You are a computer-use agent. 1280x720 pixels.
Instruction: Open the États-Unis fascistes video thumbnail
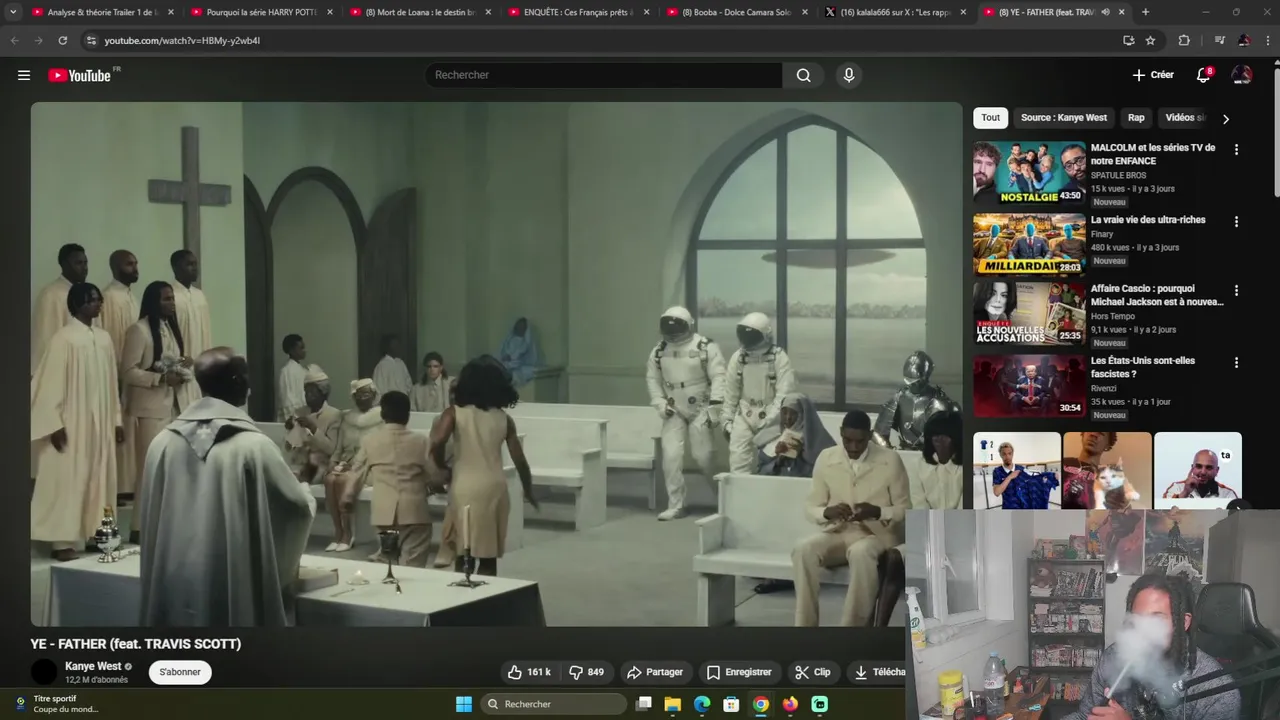(1029, 385)
